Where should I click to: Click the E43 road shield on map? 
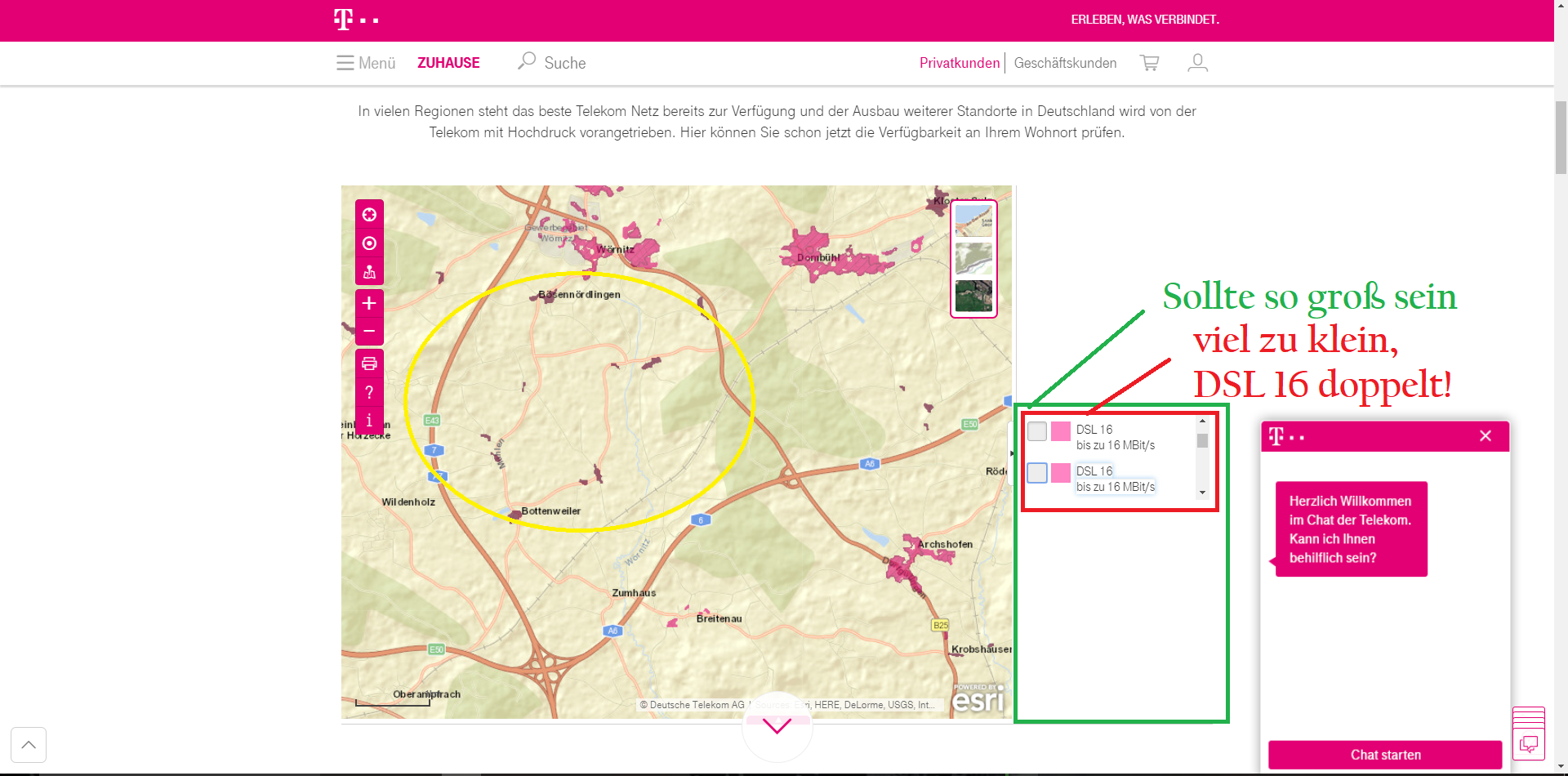point(432,420)
